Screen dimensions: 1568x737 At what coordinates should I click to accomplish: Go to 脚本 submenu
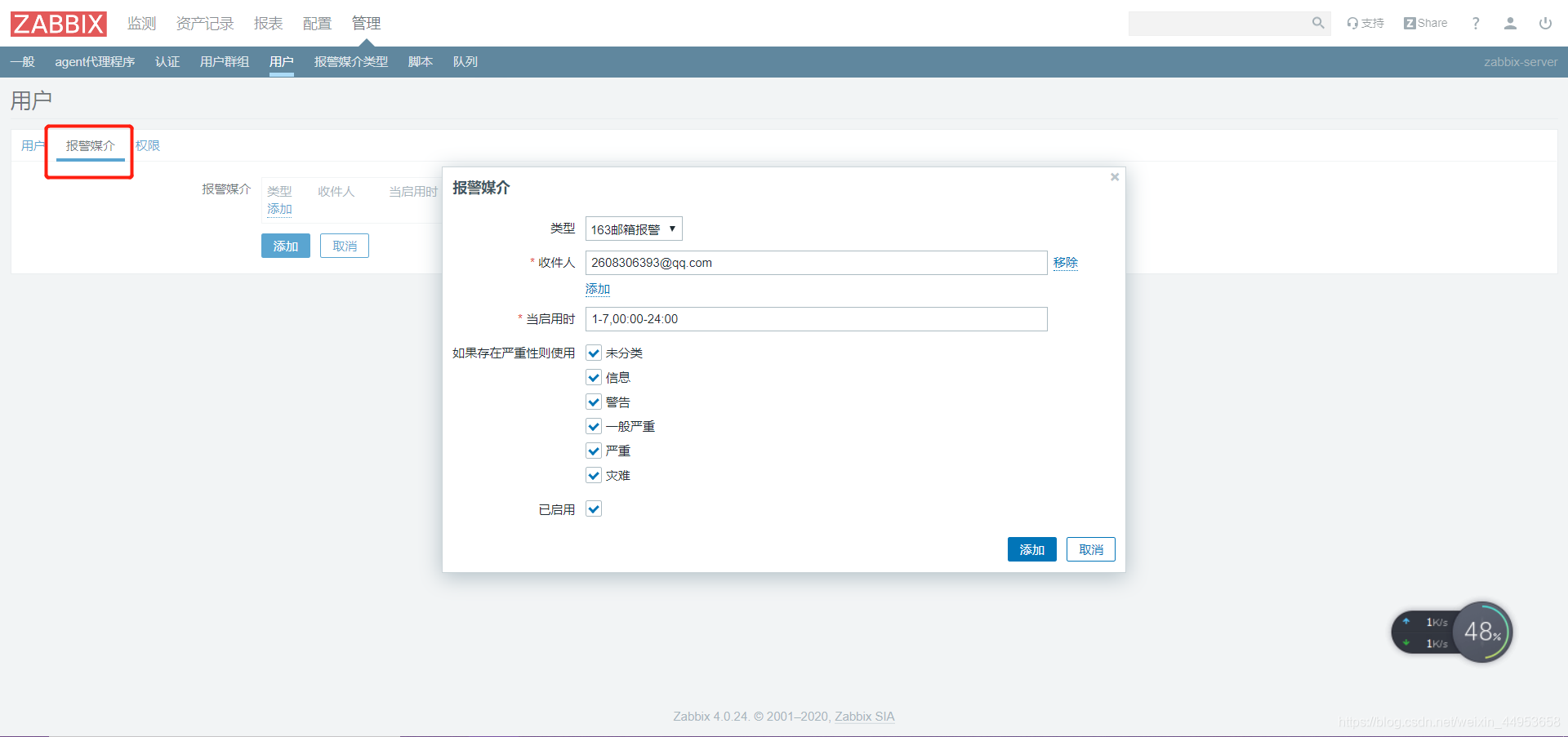point(421,62)
